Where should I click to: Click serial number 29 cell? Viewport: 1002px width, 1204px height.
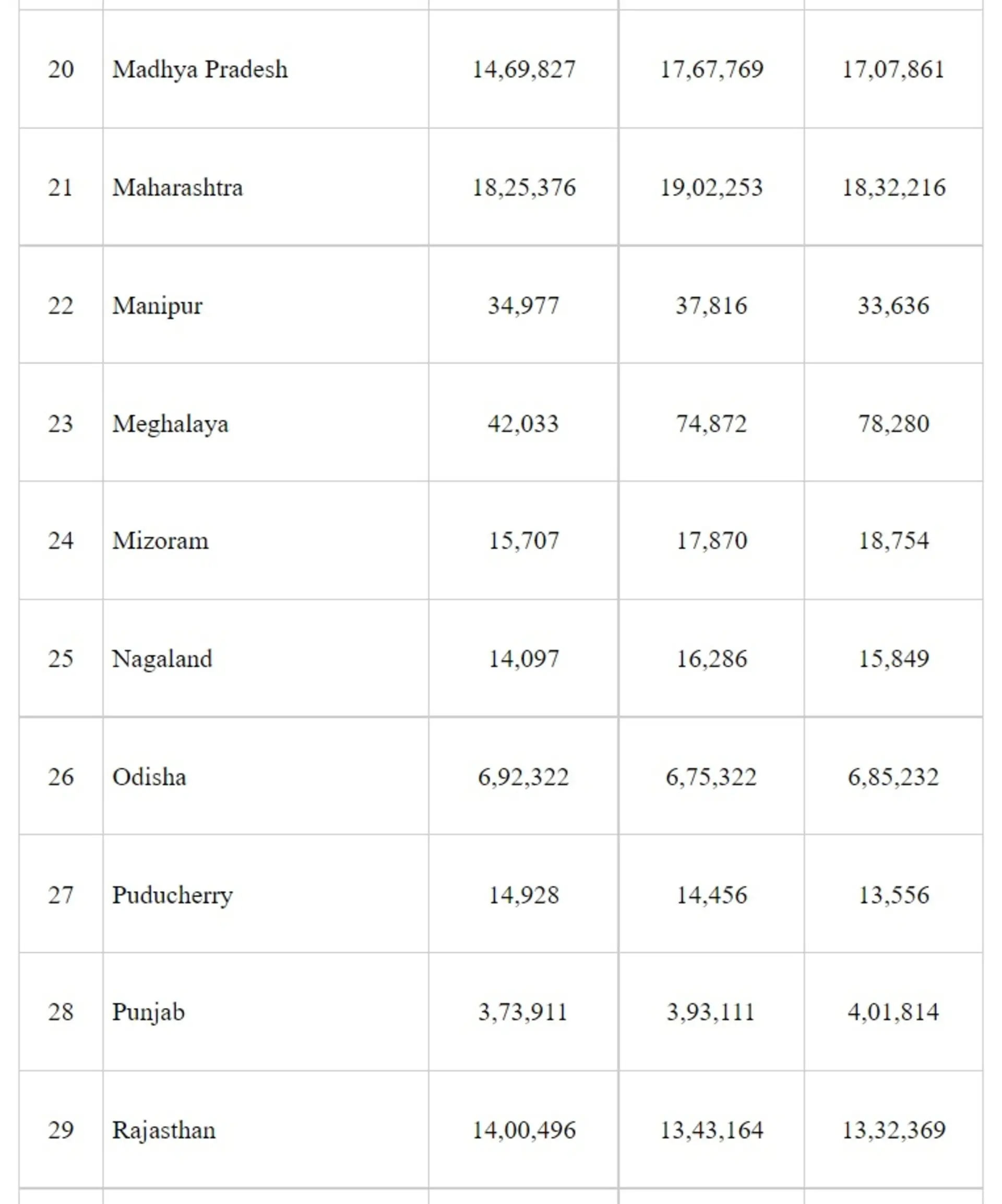[x=61, y=1130]
